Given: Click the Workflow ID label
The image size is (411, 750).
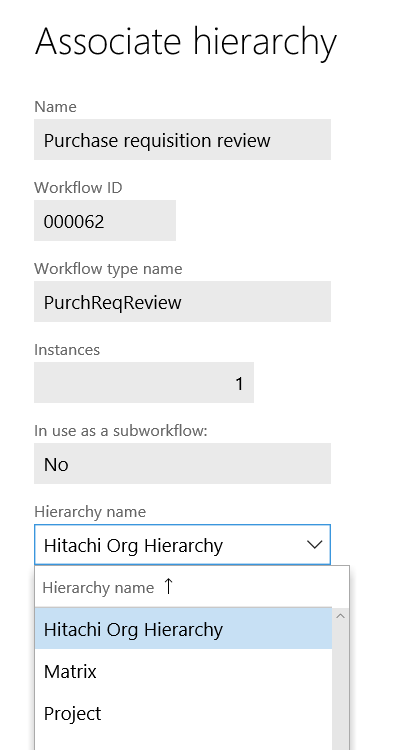Looking at the screenshot, I should pyautogui.click(x=78, y=188).
